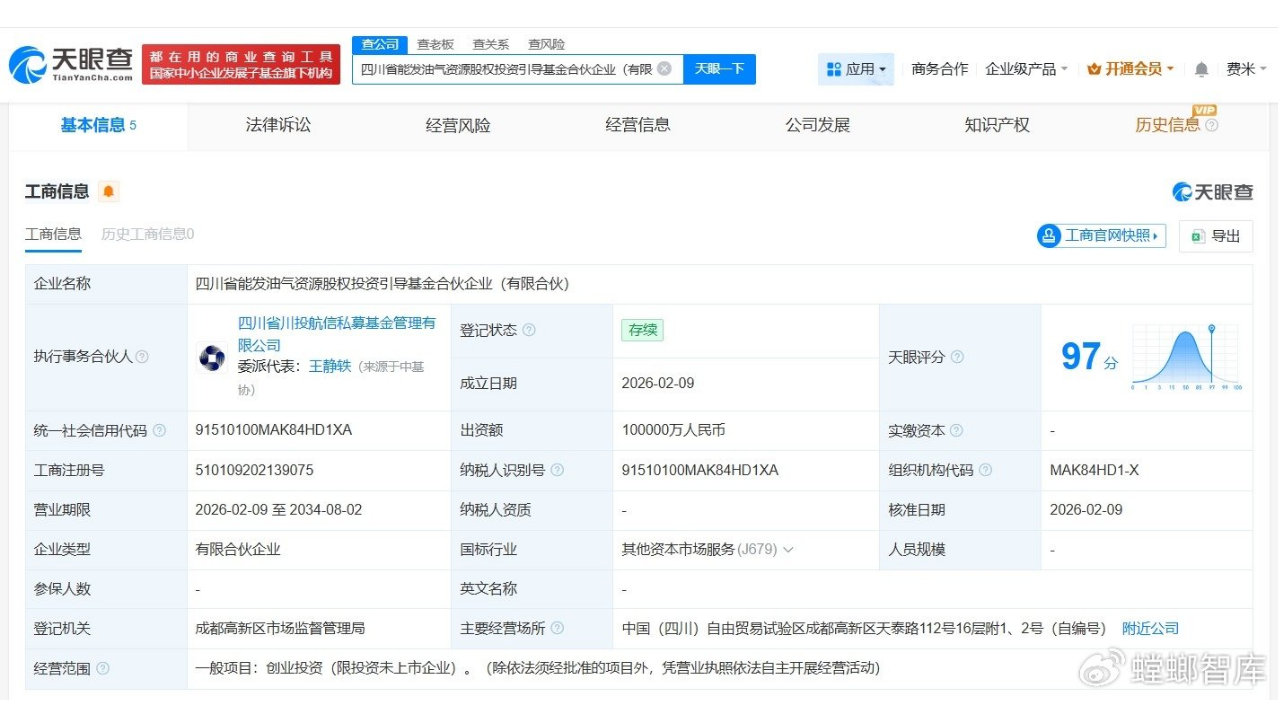This screenshot has width=1280, height=719.
Task: Click the monitoring bell beside 工商信息 heading
Action: point(108,190)
